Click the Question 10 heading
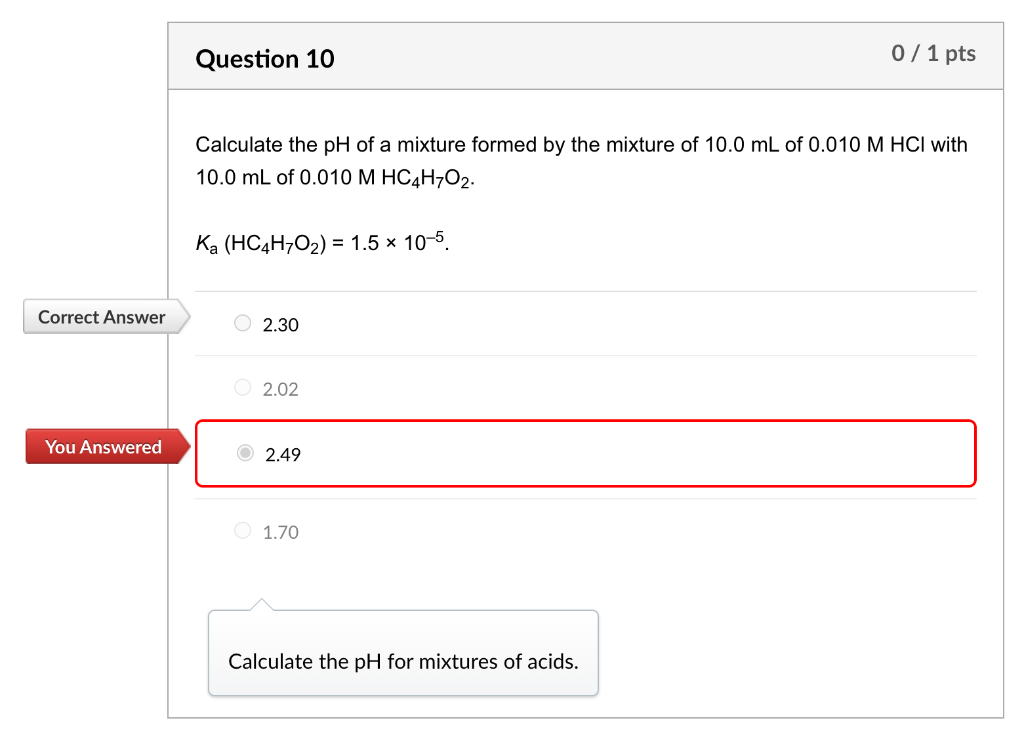Viewport: 1024px width, 733px height. [266, 59]
